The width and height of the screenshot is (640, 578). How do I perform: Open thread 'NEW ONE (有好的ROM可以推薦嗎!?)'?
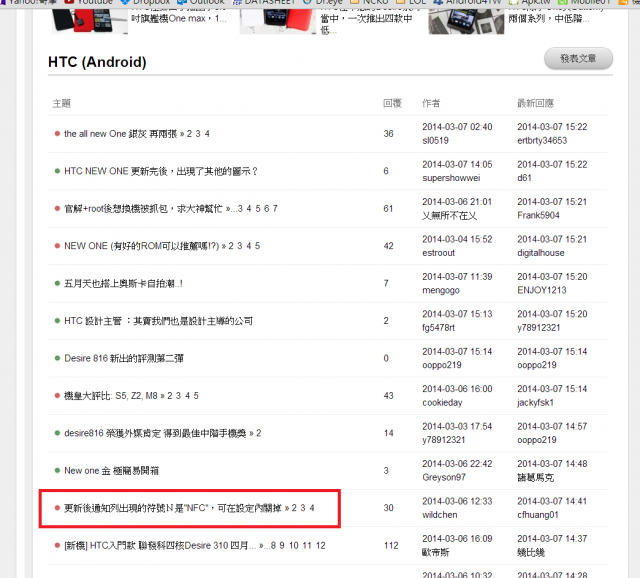[x=142, y=246]
